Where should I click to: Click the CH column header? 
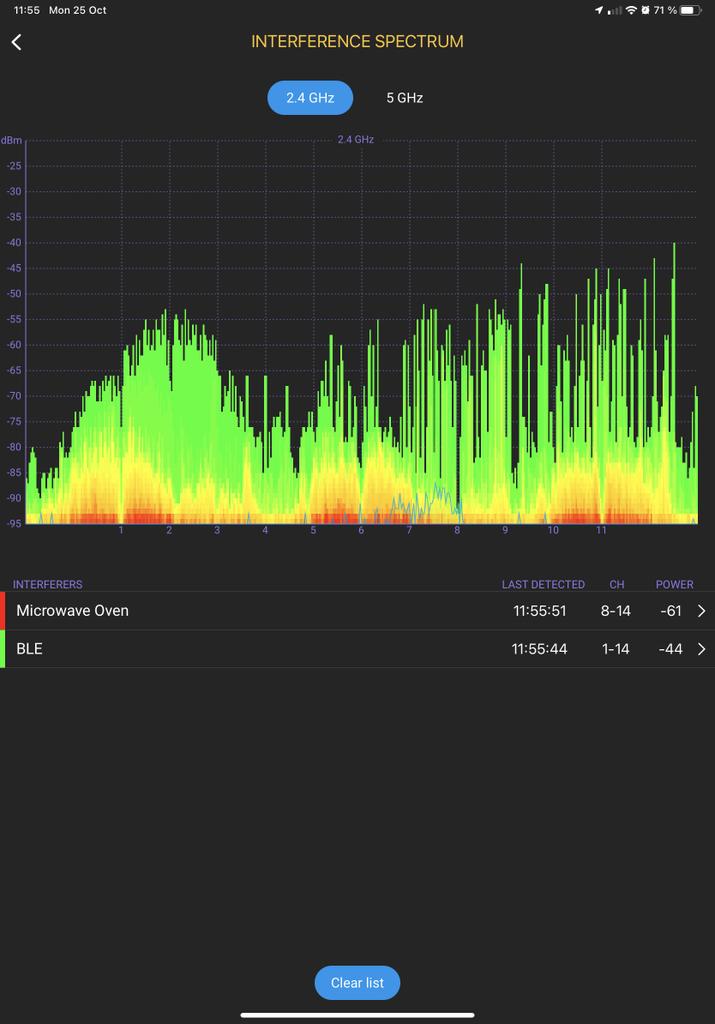point(617,584)
